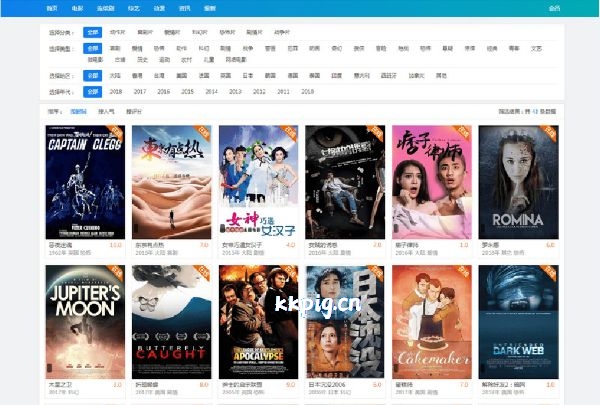Click the orange corner ribbon on Cakemaker poster

click(463, 273)
